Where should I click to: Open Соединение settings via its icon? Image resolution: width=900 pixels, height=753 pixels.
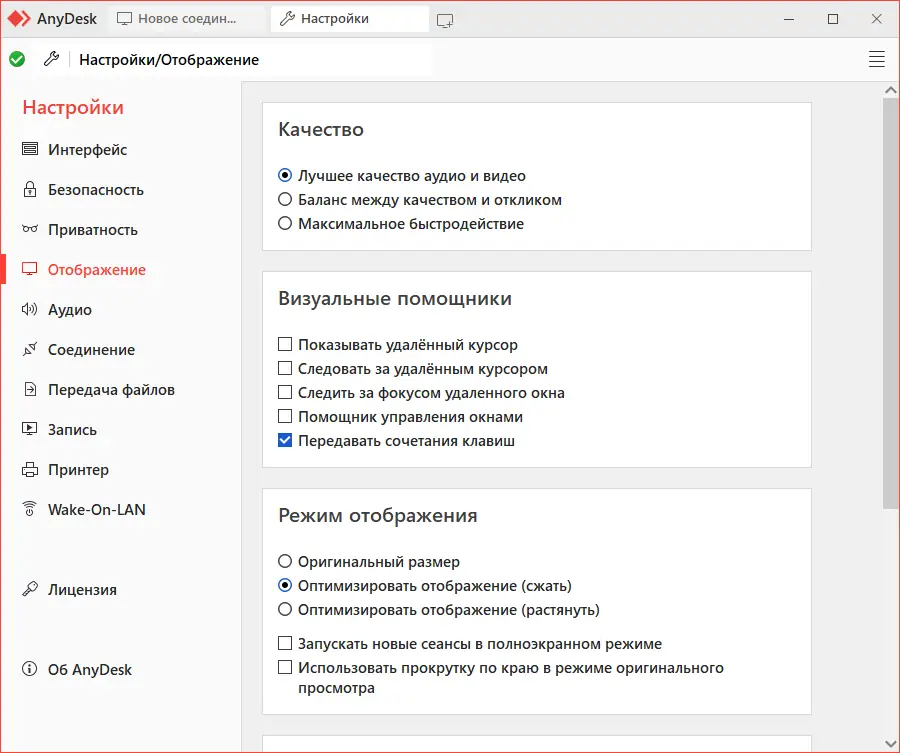click(30, 350)
